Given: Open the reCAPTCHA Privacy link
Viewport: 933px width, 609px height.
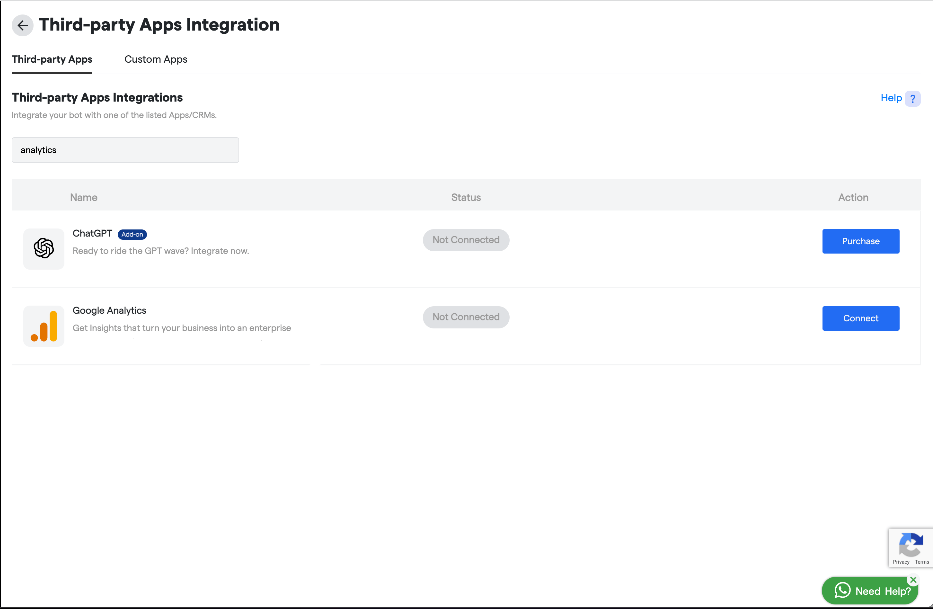Looking at the screenshot, I should (901, 563).
